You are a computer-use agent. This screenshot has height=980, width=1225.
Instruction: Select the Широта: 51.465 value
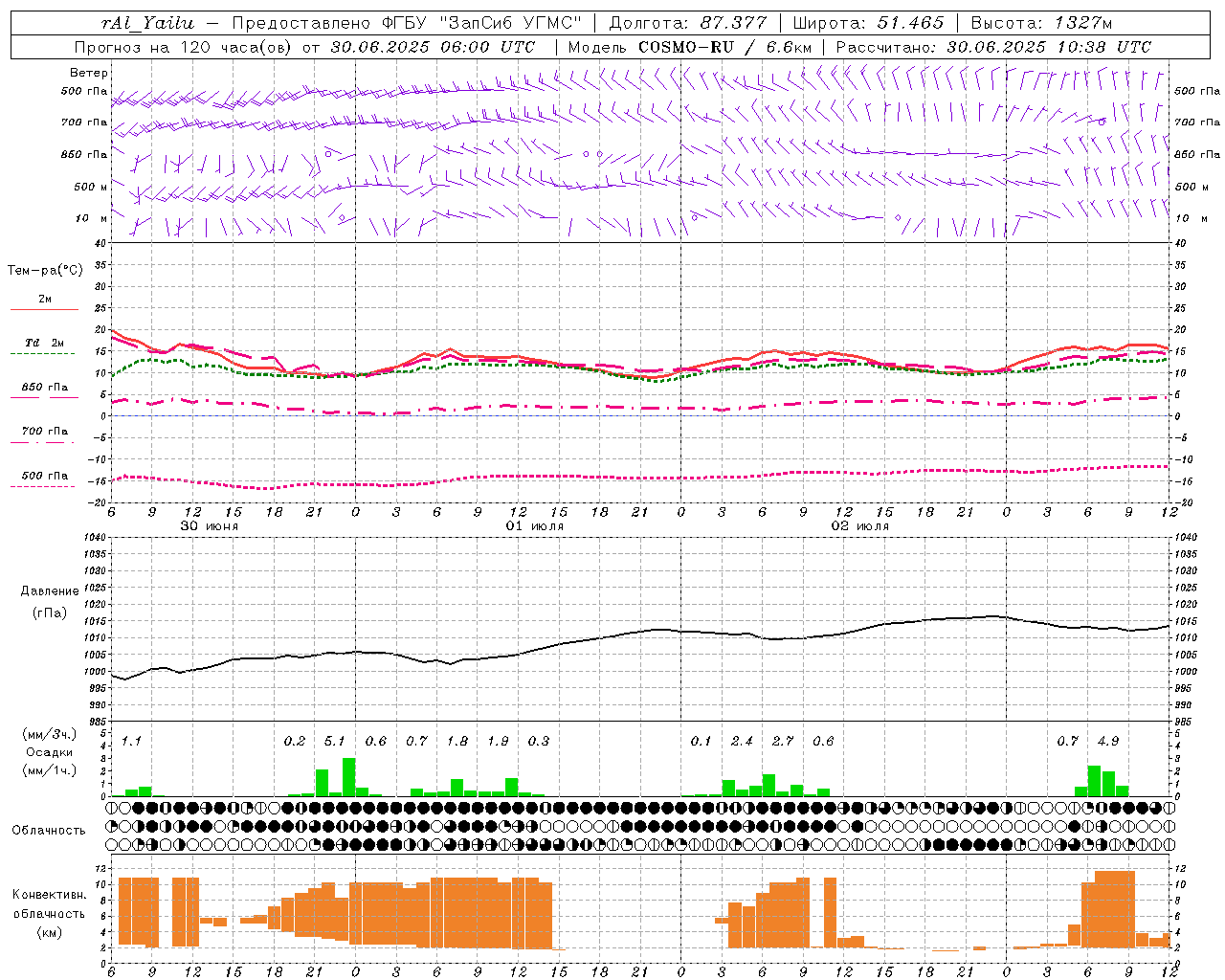point(868,23)
